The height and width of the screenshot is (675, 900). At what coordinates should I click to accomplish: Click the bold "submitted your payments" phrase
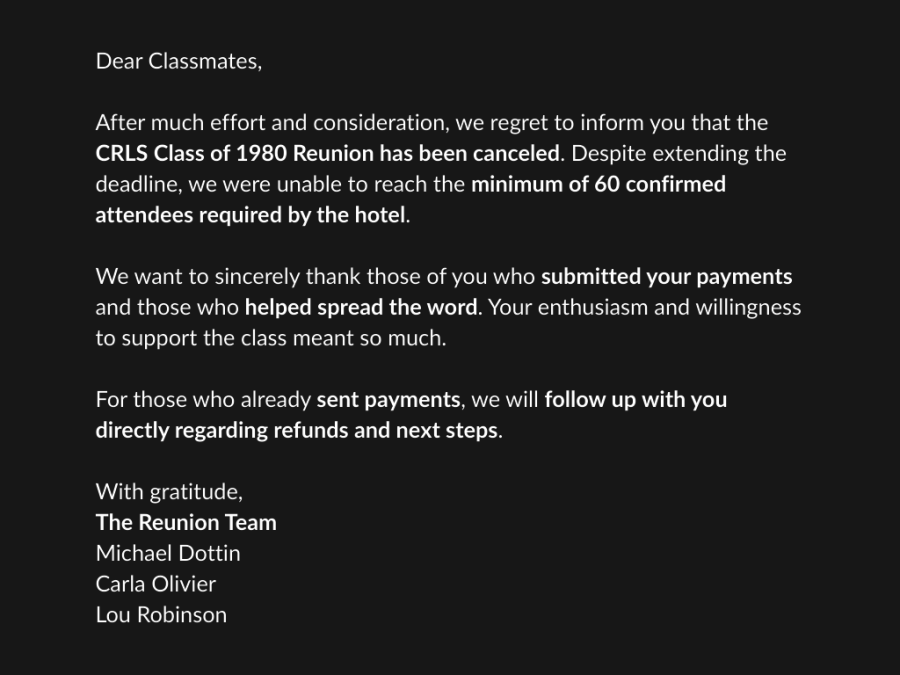pos(666,277)
